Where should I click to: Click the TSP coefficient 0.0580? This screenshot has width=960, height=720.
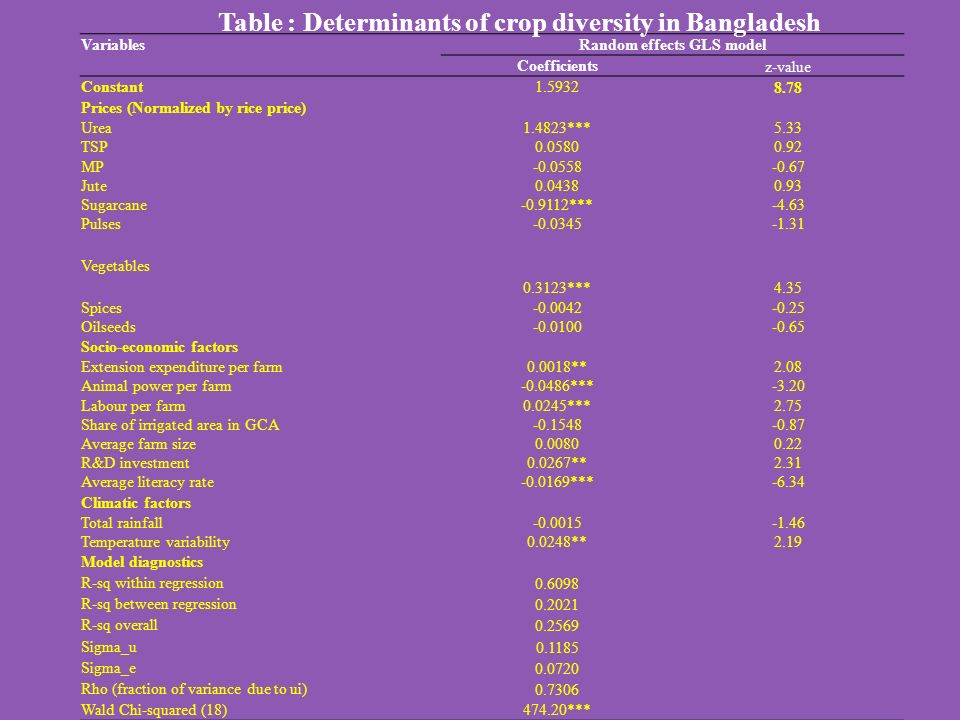(x=557, y=147)
